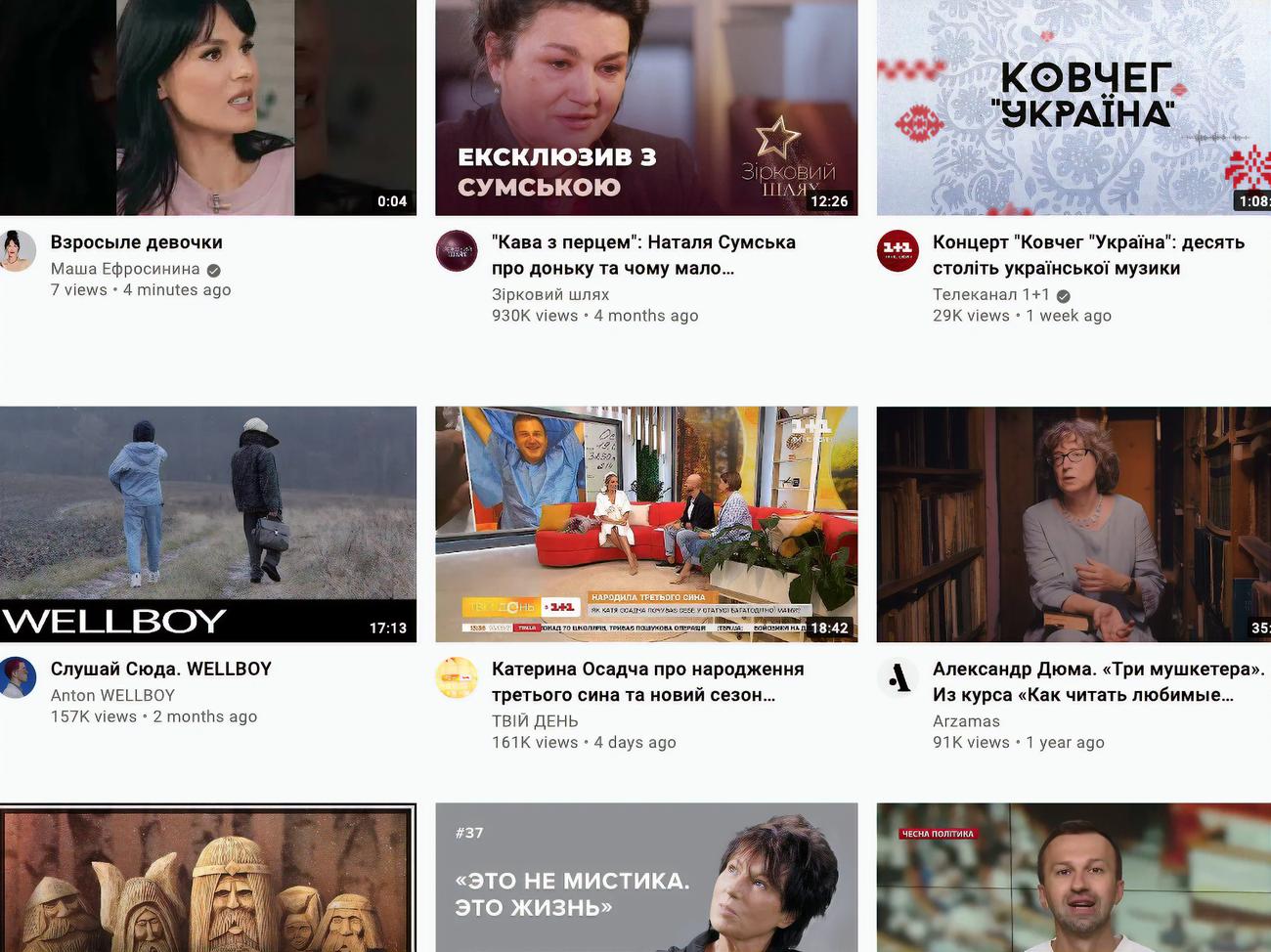Play the Чесна політика video thumbnail

tap(1074, 878)
